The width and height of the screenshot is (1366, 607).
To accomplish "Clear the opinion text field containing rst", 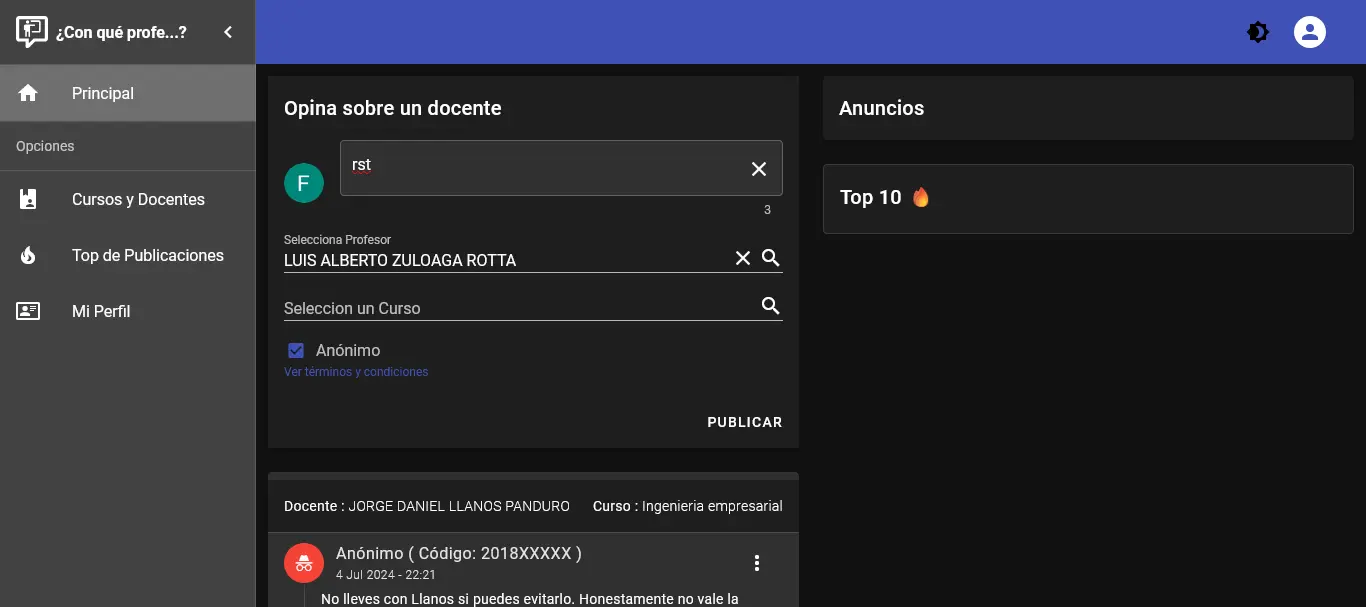I will coord(759,169).
